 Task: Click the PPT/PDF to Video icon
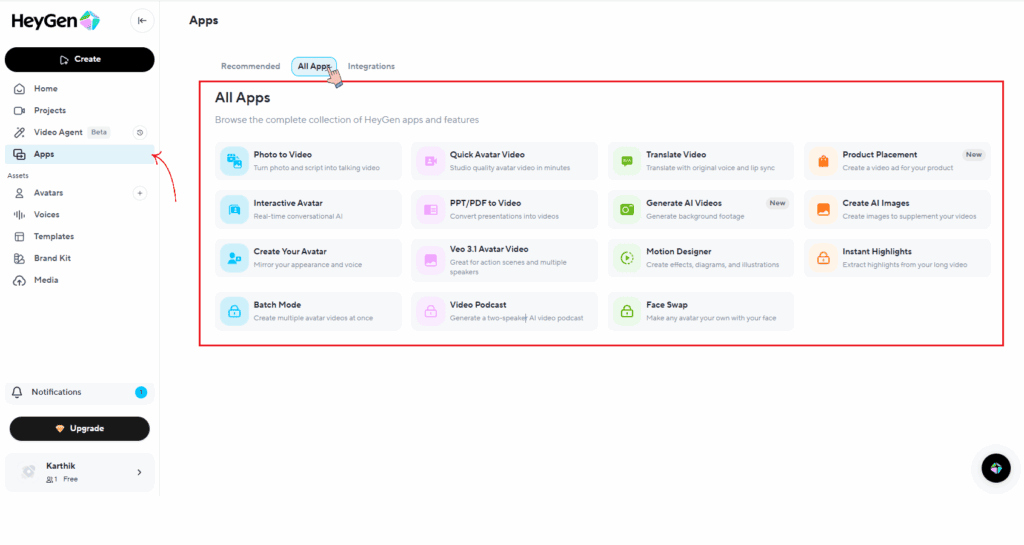point(430,210)
